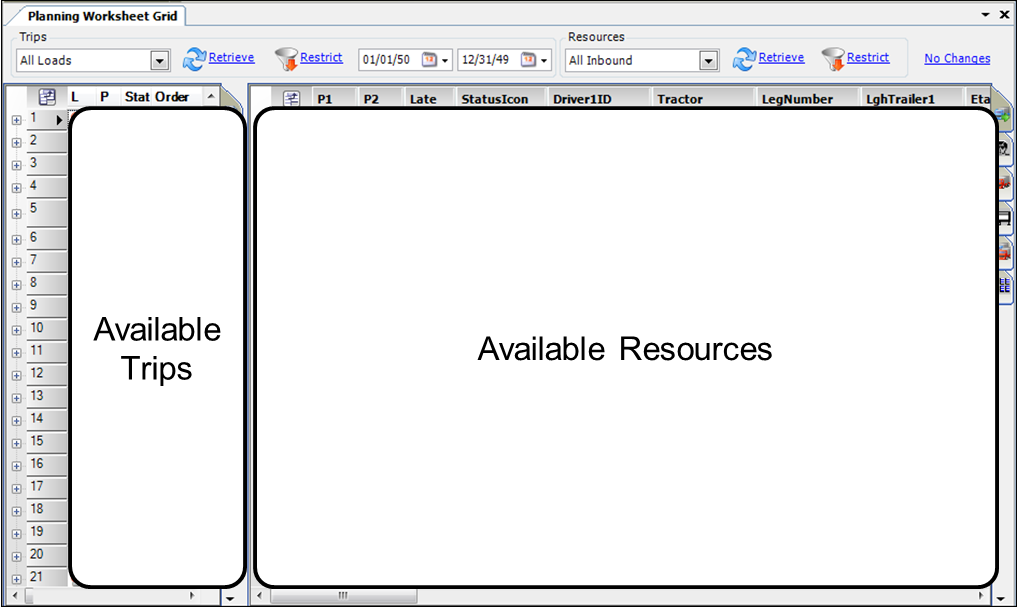Open calendar picker for 01/01/50 date
1017x608 pixels.
pos(429,60)
